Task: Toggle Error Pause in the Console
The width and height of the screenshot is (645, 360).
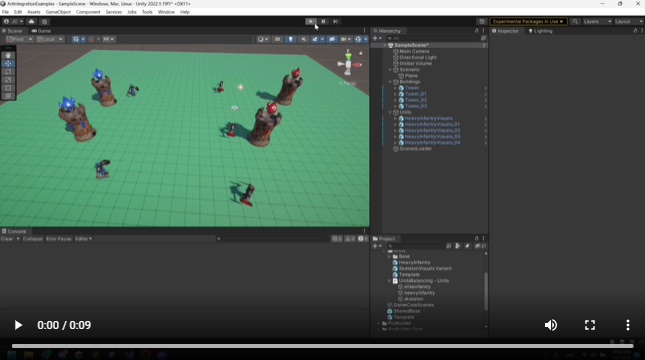Action: coord(58,239)
